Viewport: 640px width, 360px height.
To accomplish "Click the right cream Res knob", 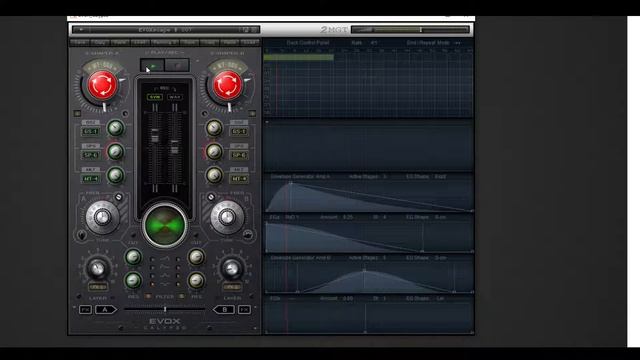I will click(x=196, y=280).
